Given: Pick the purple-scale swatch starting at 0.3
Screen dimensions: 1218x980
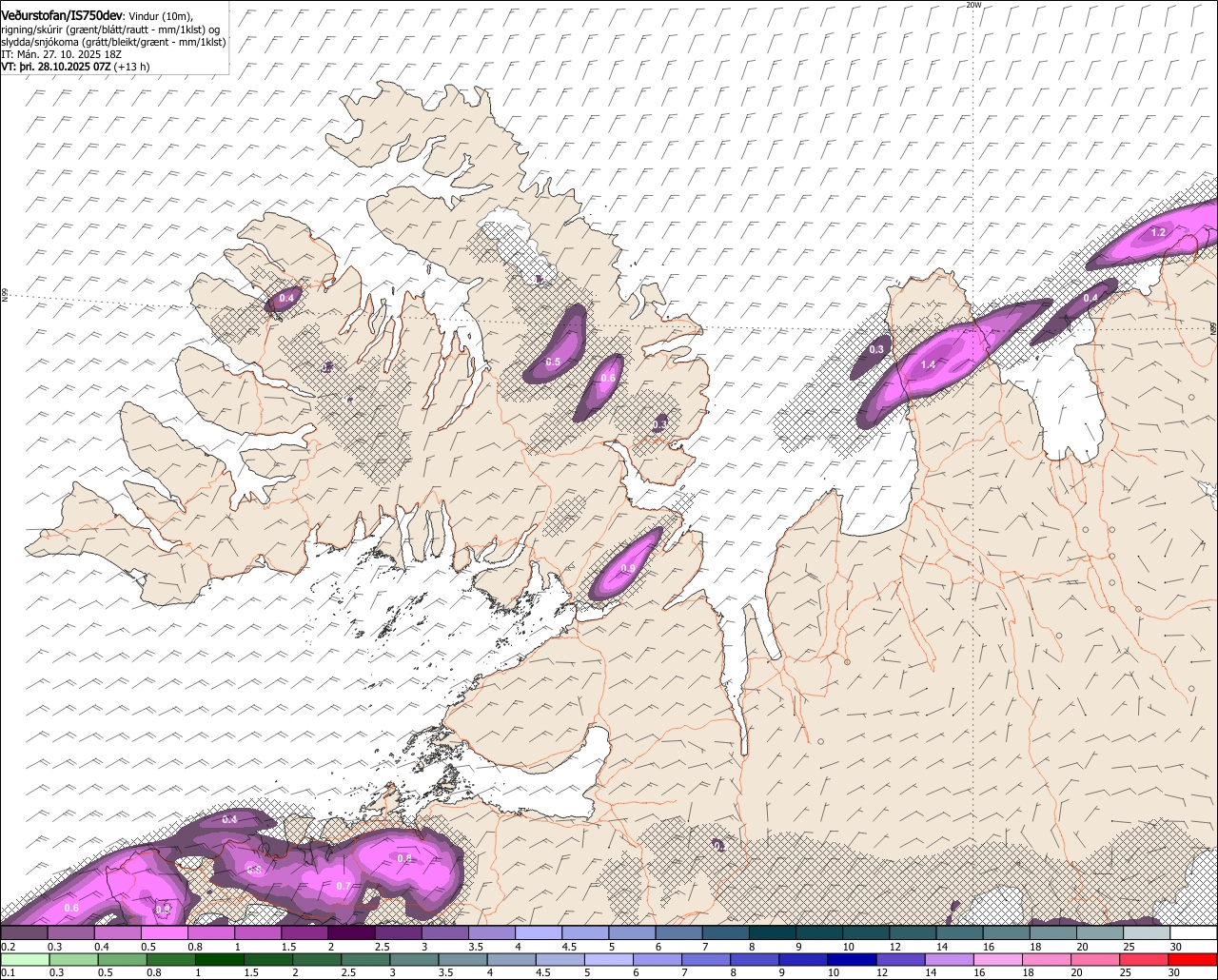Looking at the screenshot, I should pyautogui.click(x=70, y=933).
